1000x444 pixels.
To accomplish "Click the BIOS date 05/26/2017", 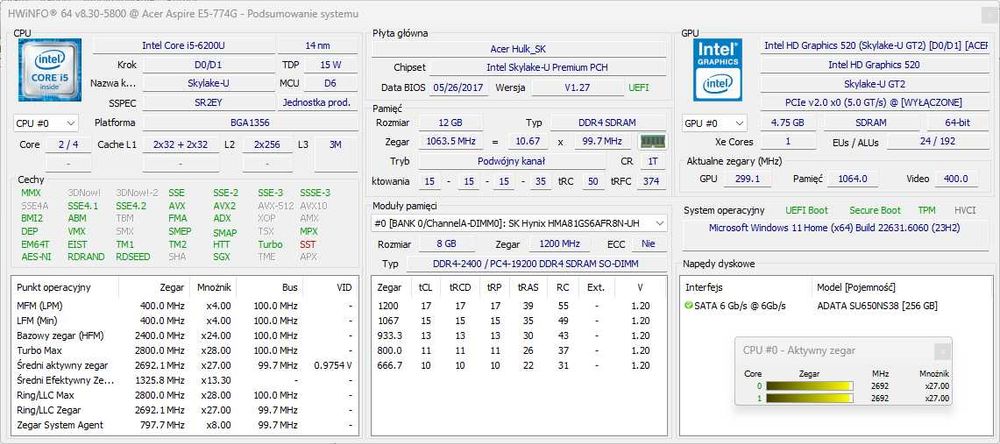I will point(459,88).
